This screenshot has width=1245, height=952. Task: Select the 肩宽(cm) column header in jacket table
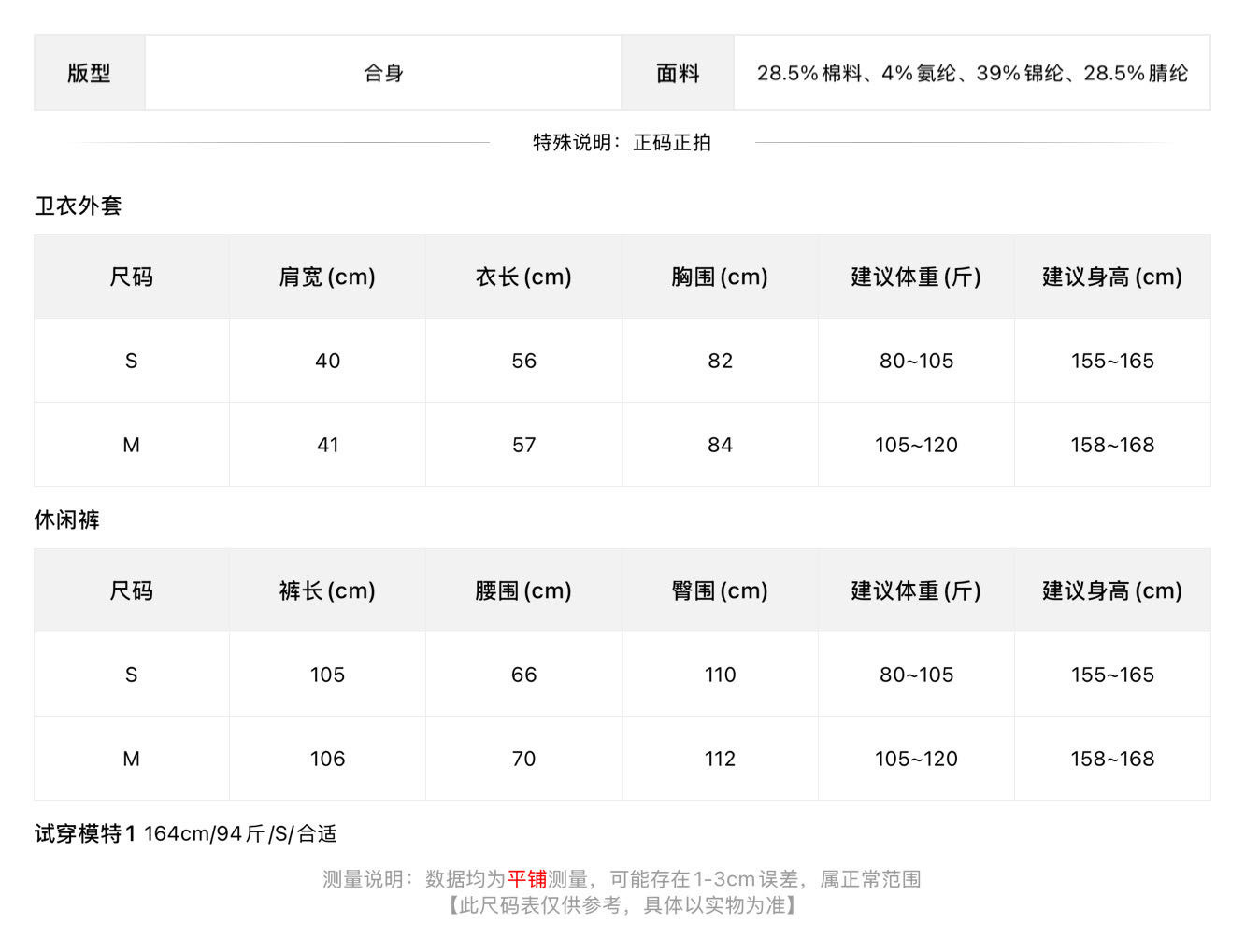click(x=327, y=277)
